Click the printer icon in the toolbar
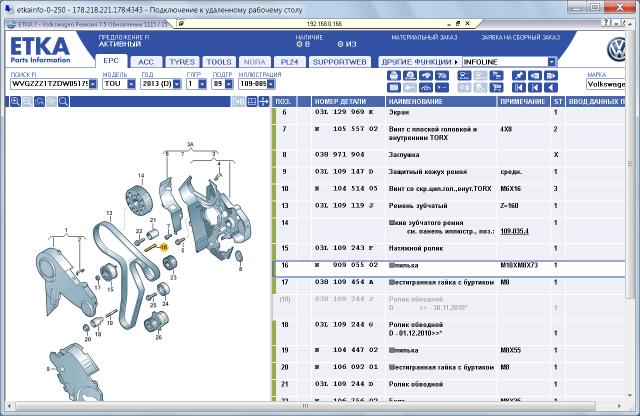Image resolution: width=640 pixels, height=416 pixels. [393, 75]
